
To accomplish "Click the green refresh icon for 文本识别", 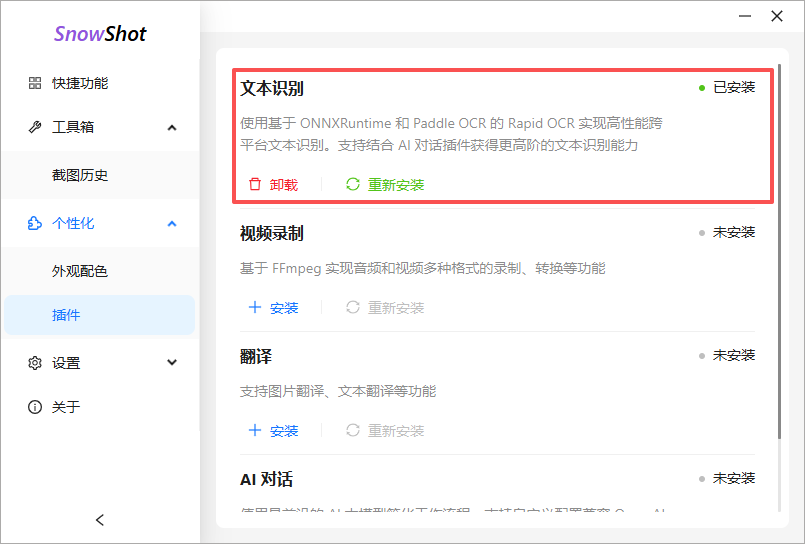I will point(353,184).
